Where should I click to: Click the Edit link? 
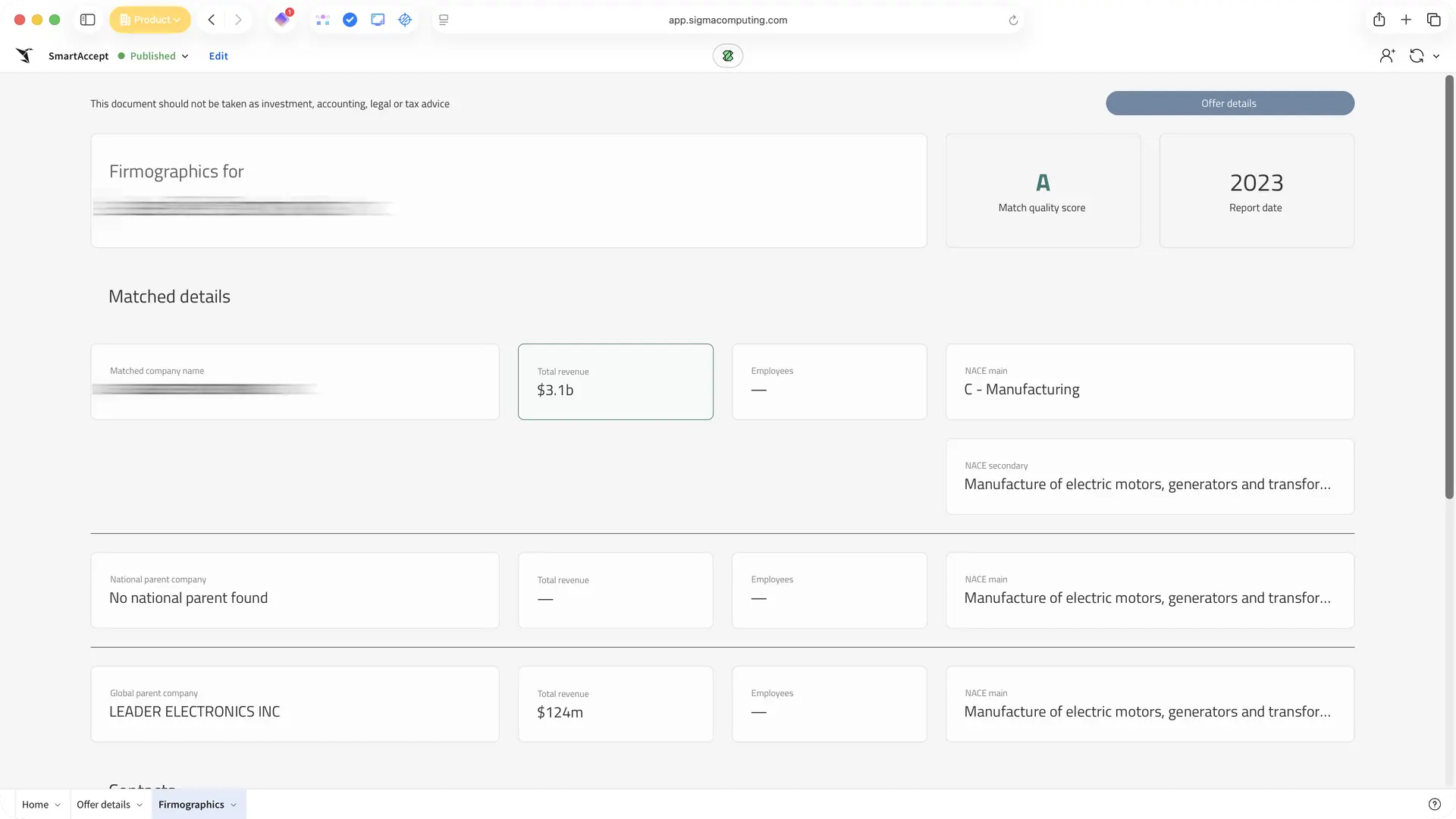click(218, 56)
